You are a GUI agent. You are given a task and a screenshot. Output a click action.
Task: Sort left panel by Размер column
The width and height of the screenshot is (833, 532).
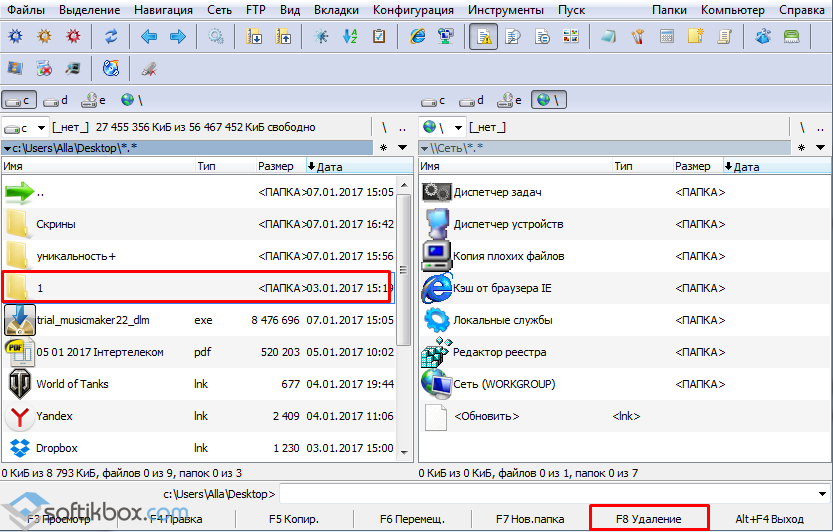[x=275, y=167]
